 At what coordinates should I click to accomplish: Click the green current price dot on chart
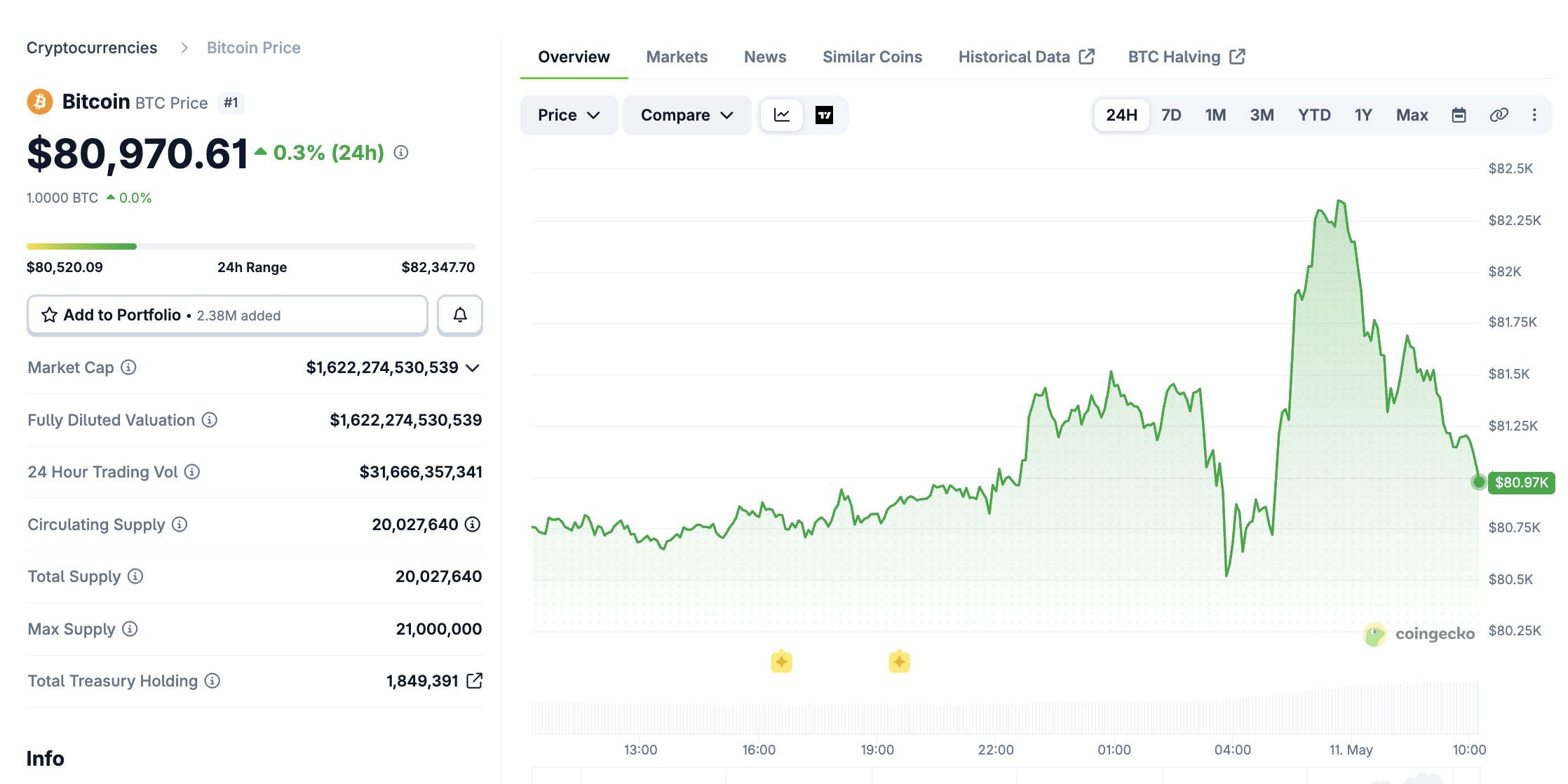[x=1479, y=482]
